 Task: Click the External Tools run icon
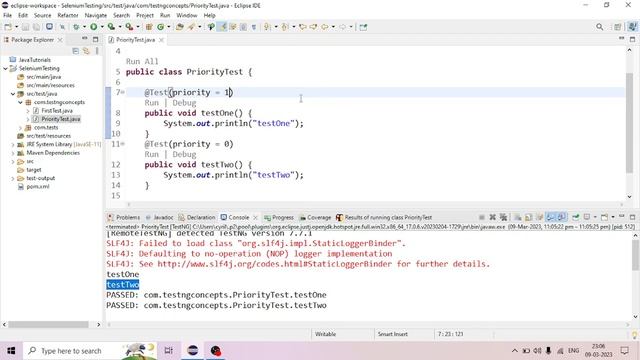(x=129, y=27)
